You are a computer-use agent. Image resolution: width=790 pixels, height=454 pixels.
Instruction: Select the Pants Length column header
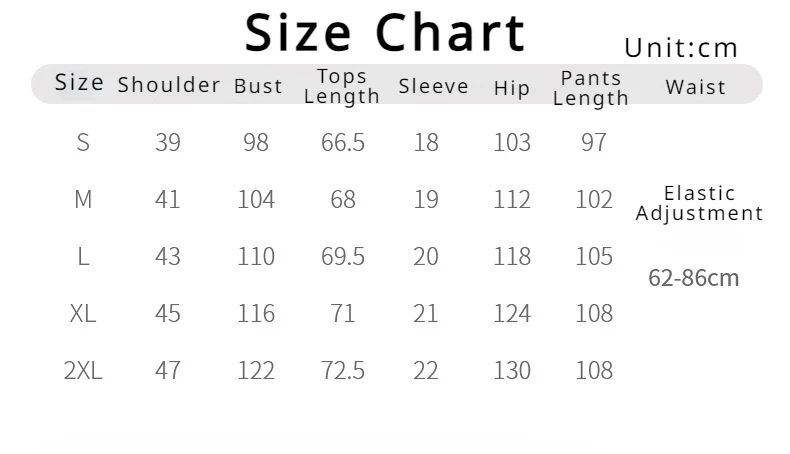591,88
